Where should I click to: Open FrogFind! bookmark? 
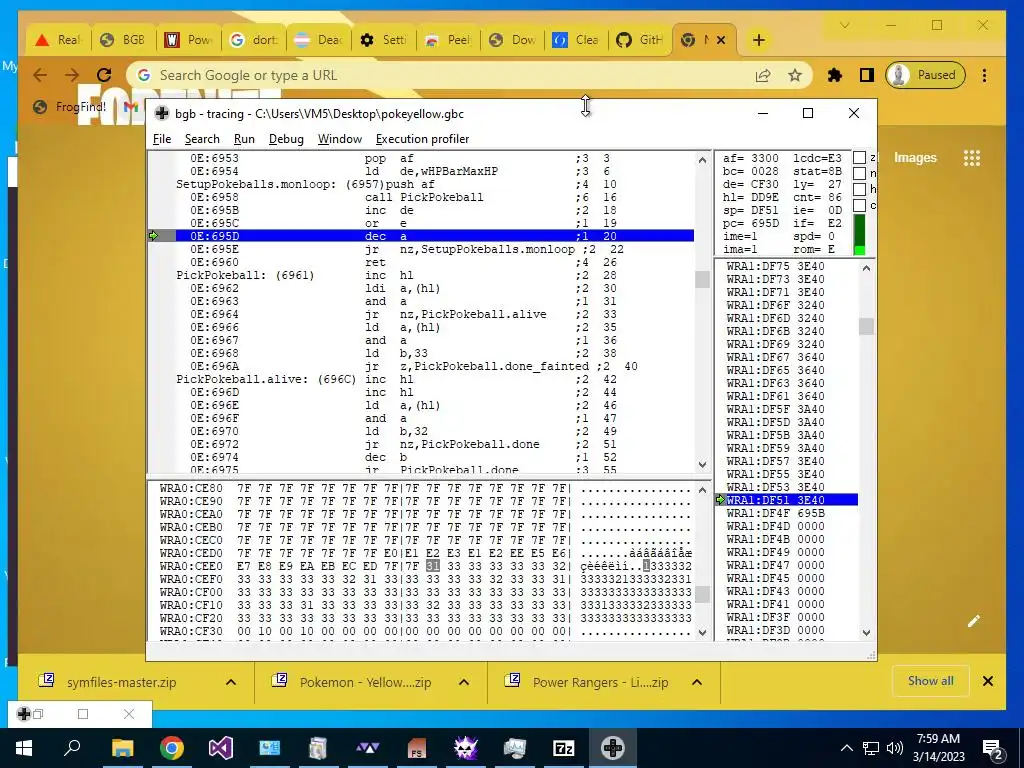71,106
